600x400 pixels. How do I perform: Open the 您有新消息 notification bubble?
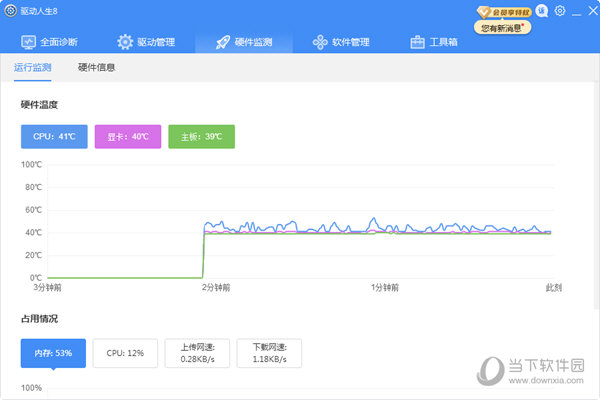click(x=502, y=28)
